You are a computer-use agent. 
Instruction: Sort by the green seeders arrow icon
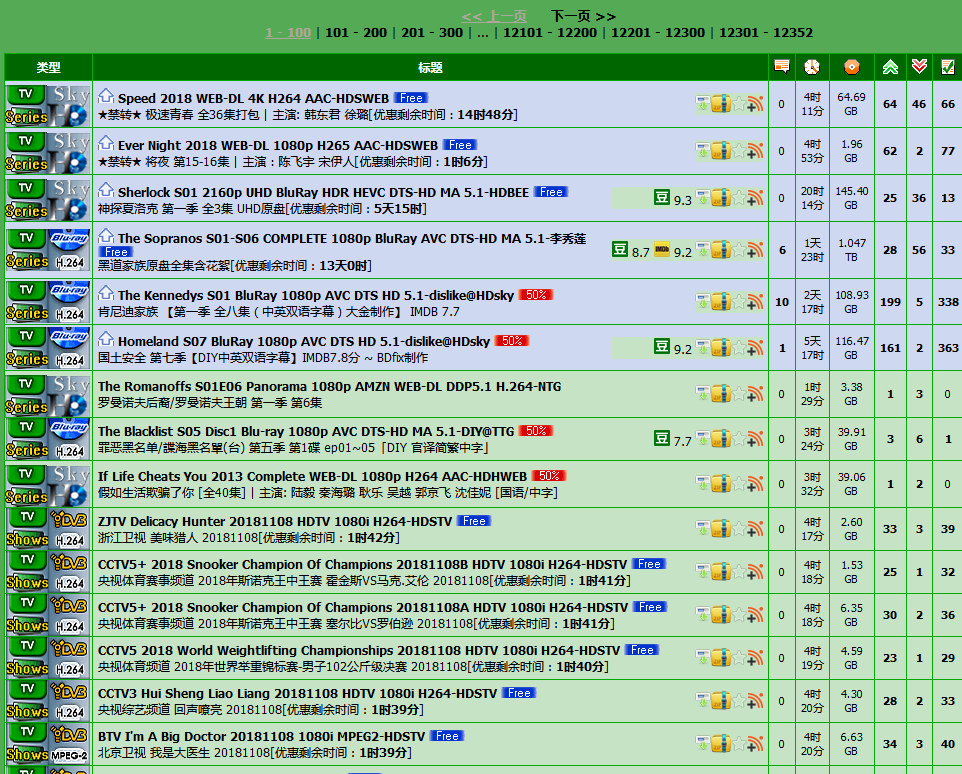pyautogui.click(x=890, y=67)
